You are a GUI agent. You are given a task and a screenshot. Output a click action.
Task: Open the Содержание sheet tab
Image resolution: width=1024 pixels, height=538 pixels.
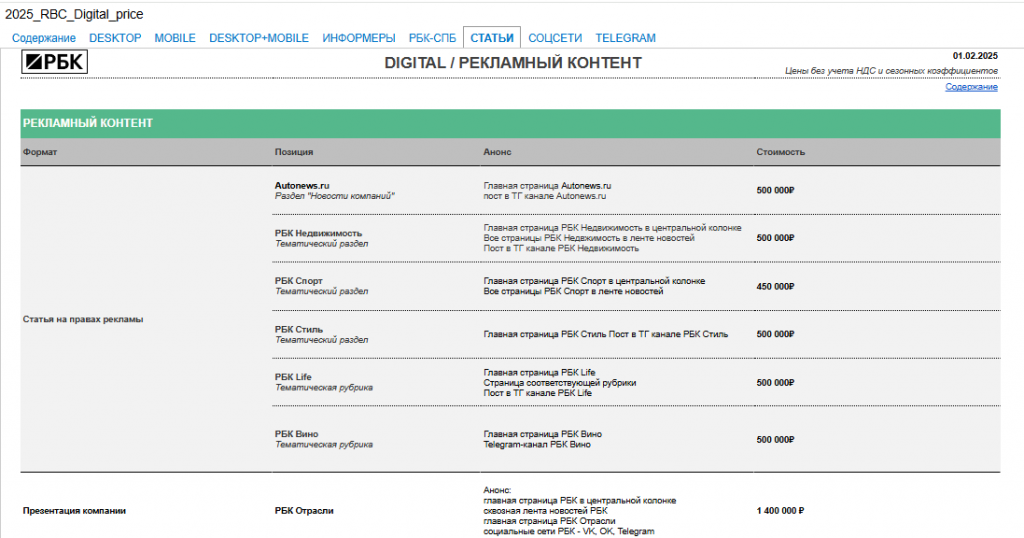[x=44, y=38]
